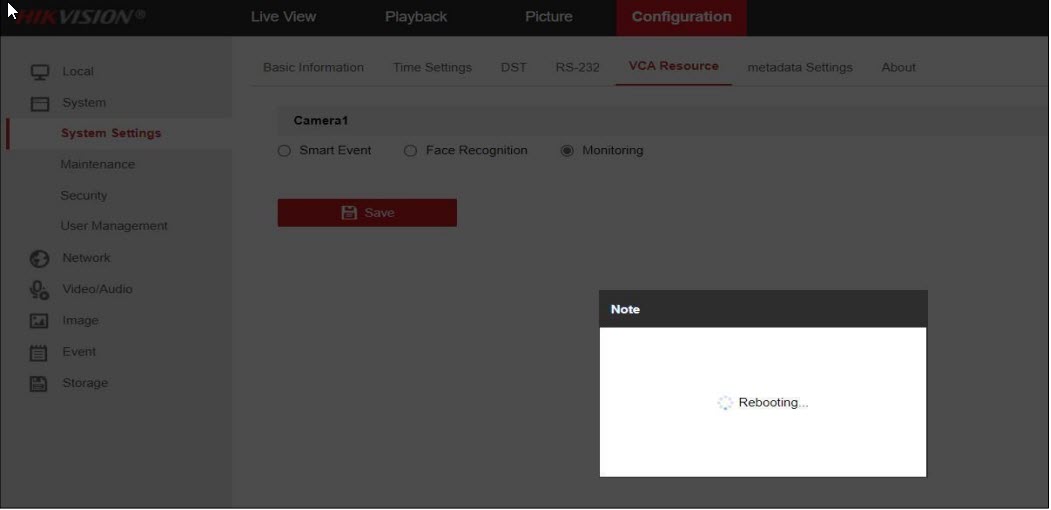
Task: Click the Network globe icon
Action: coord(40,259)
